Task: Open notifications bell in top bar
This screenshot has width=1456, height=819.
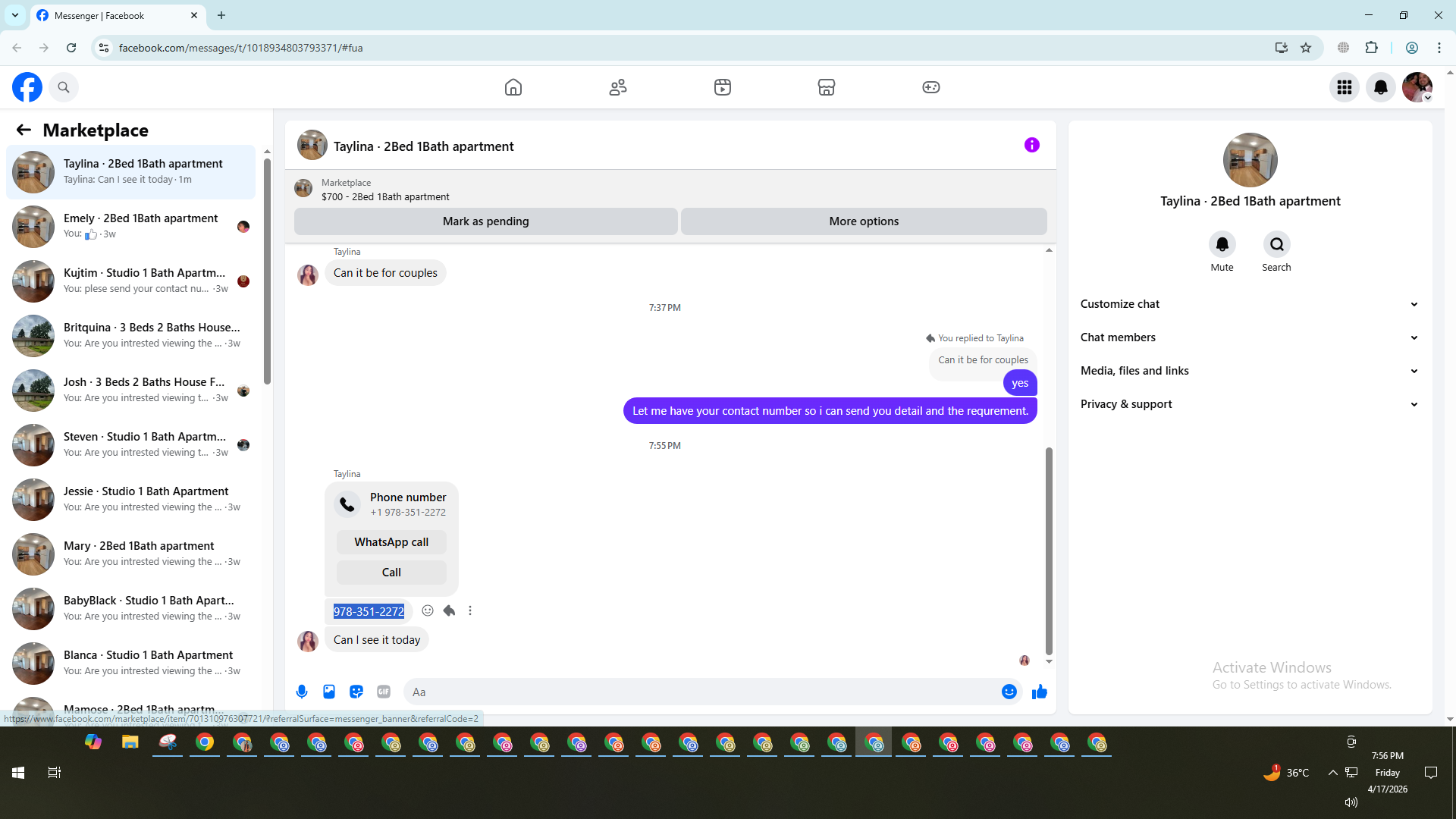Action: point(1380,87)
